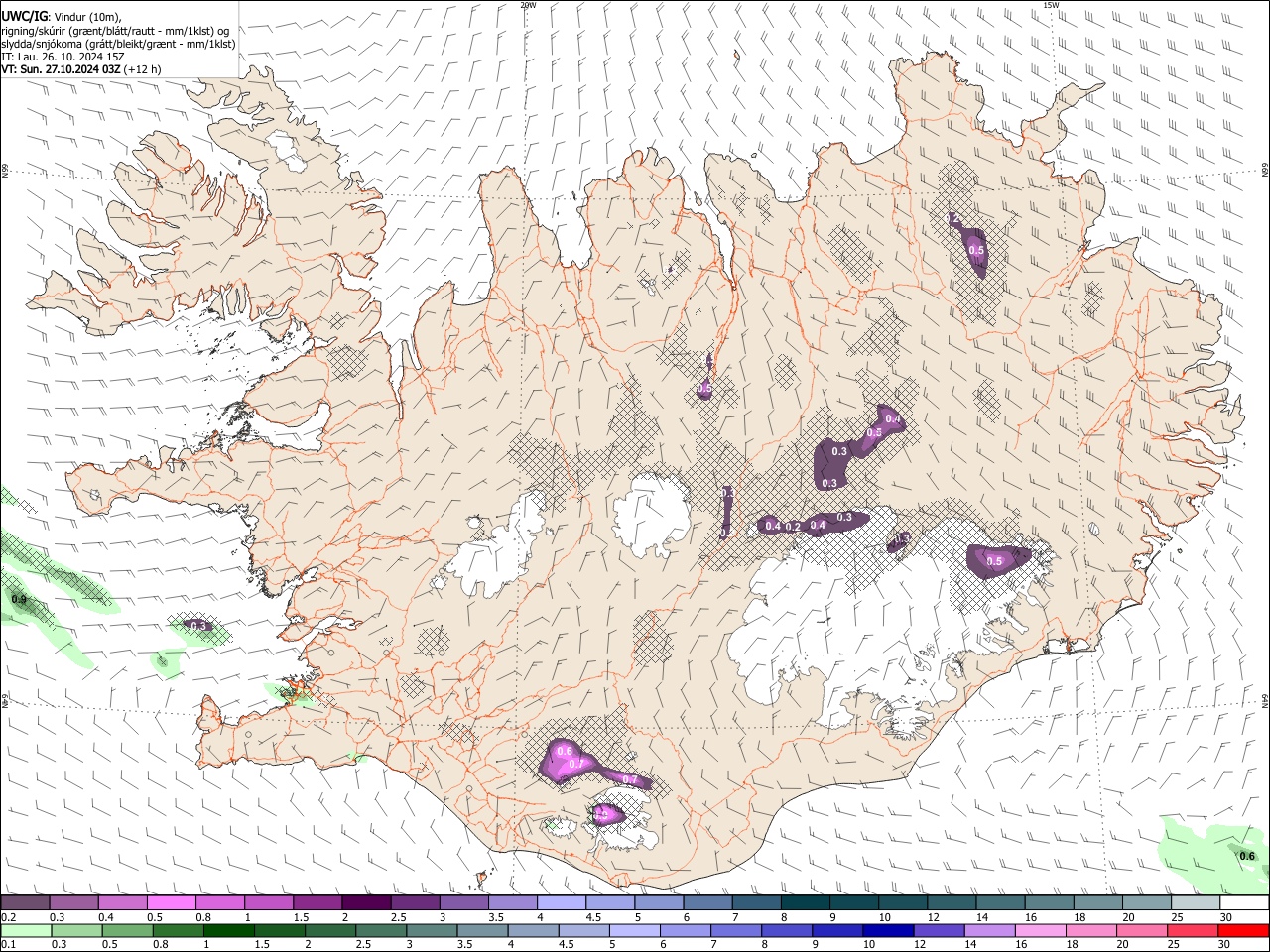The image size is (1270, 952).
Task: Click the 'UWC/IG: Vindur (10m)' title text
Action: 62,17
